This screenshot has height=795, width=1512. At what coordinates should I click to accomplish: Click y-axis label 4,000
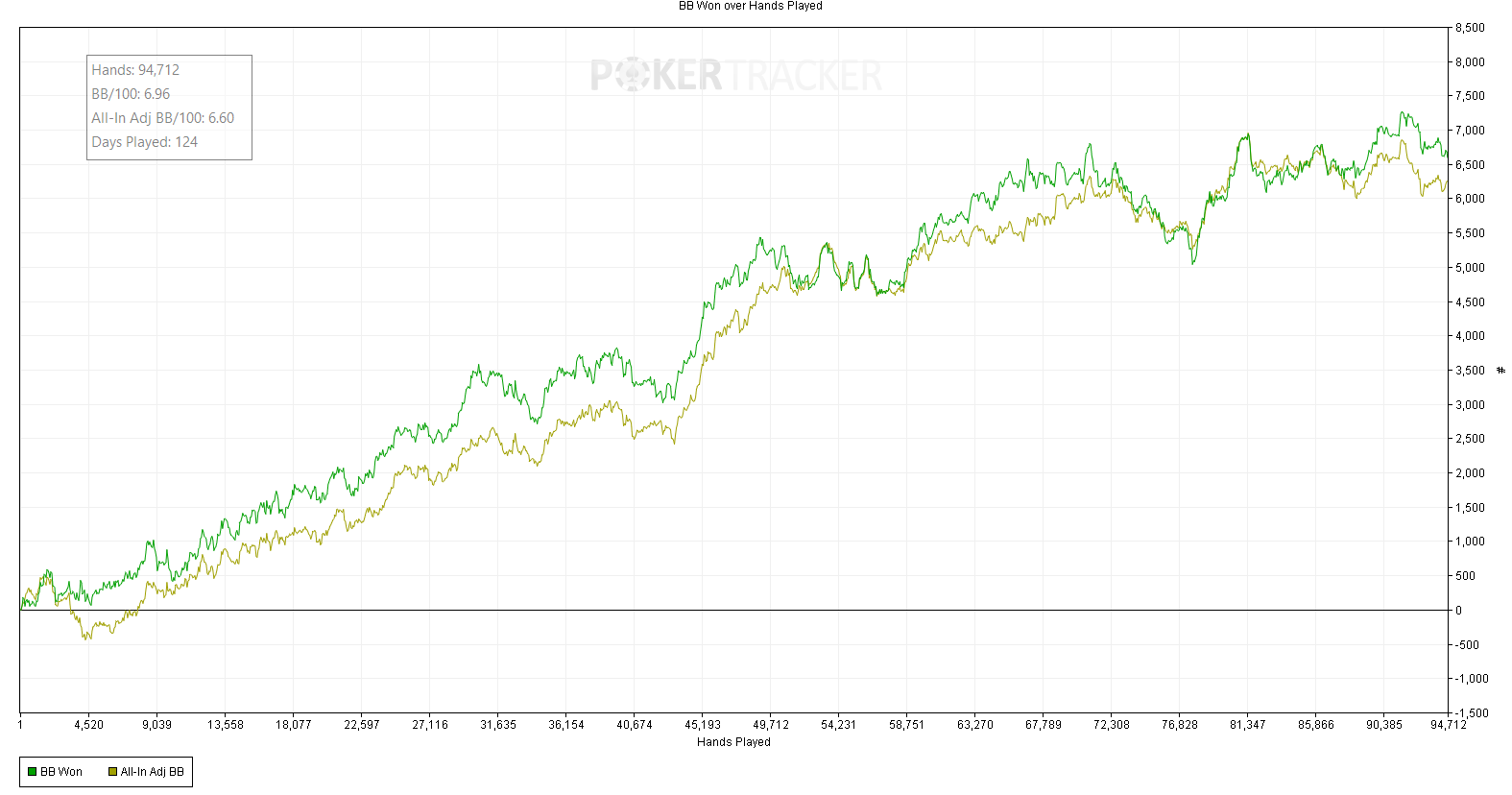tap(1470, 336)
